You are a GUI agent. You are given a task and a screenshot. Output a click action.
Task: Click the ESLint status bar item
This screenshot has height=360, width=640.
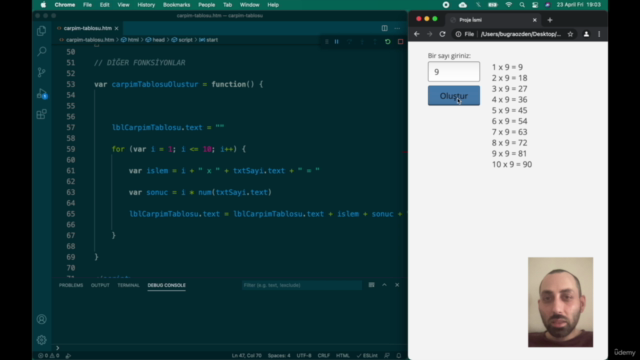[367, 356]
